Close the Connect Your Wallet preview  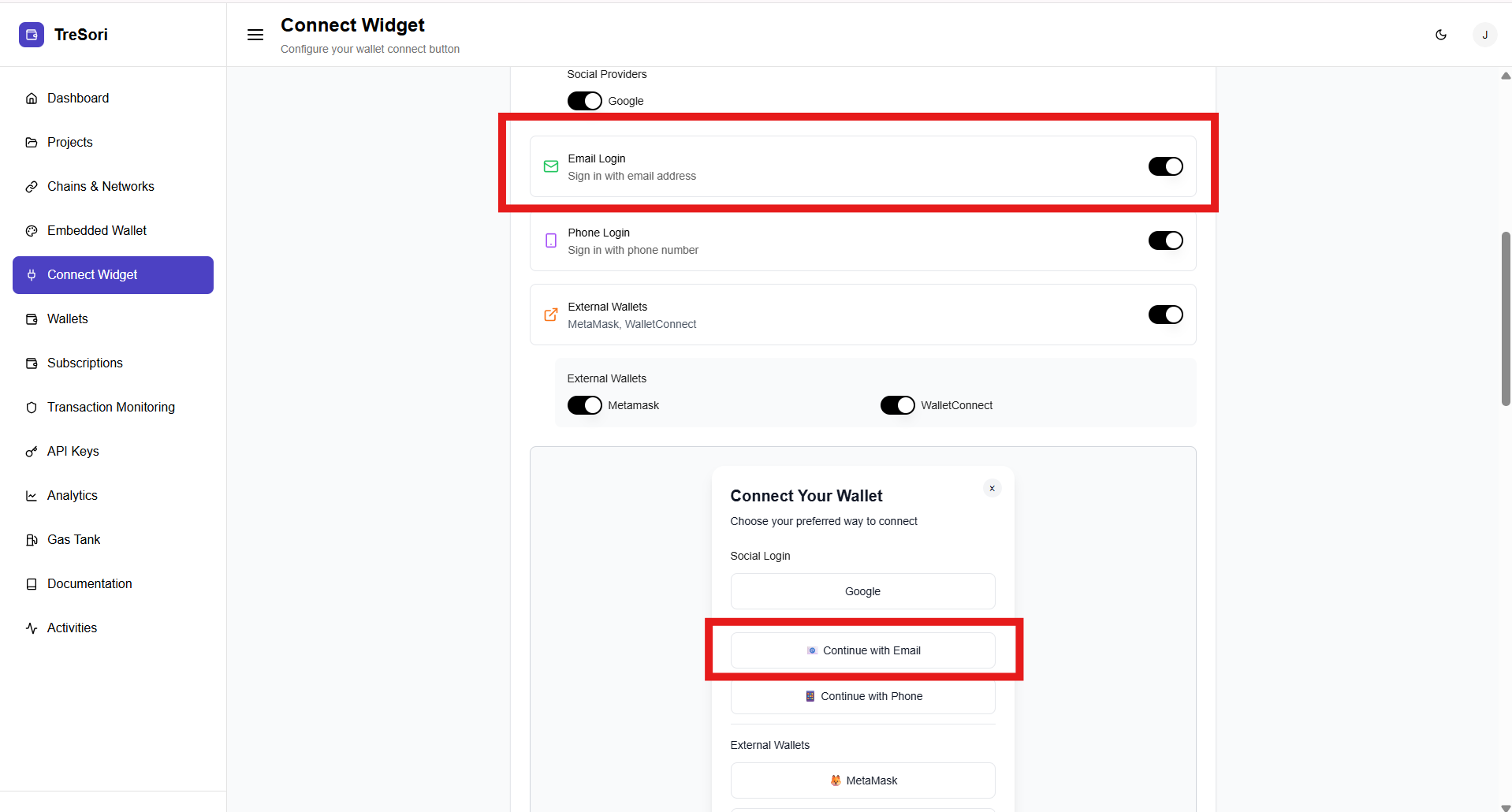992,489
